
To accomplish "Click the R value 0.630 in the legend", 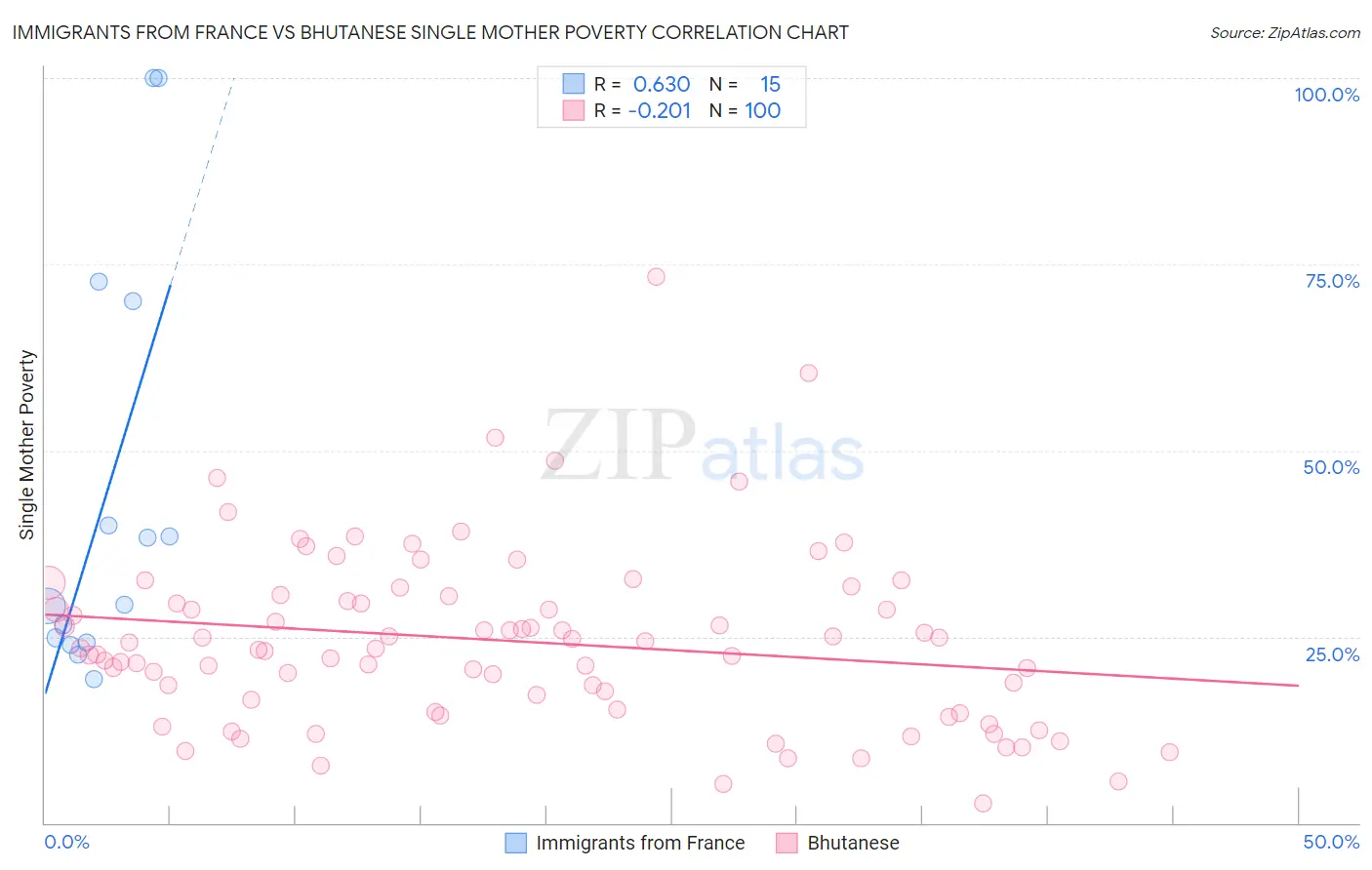I will 661,84.
